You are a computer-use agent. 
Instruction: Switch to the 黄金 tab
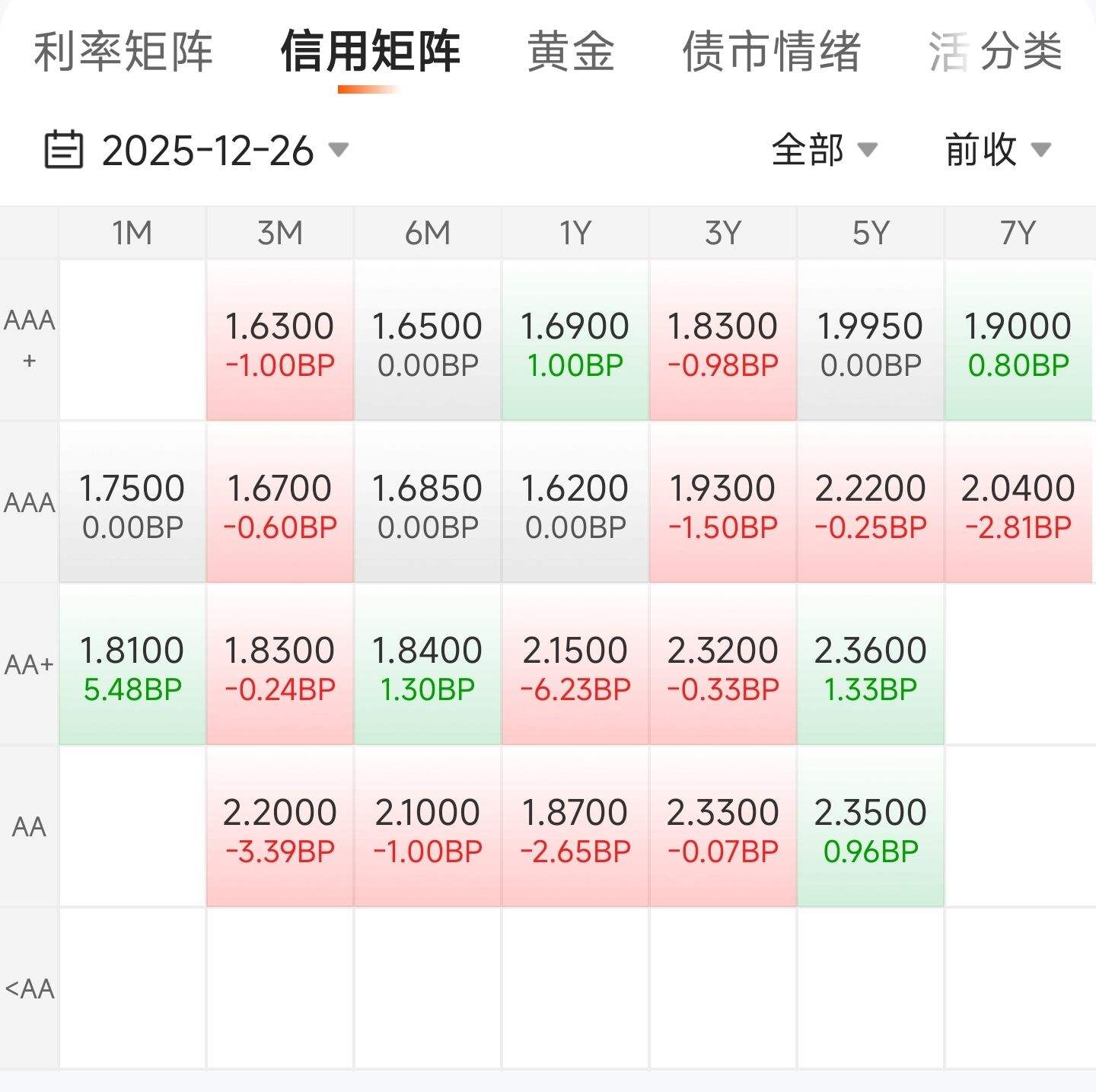[x=569, y=51]
